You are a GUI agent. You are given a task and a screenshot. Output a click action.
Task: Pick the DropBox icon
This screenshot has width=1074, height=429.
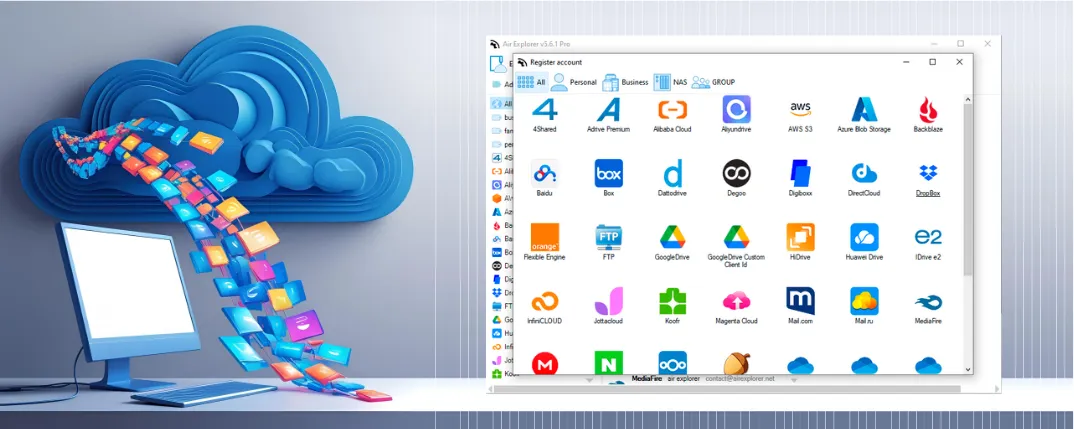click(928, 173)
